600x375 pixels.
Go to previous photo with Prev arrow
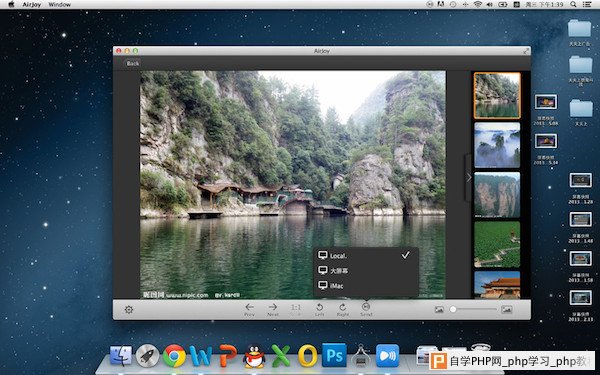pyautogui.click(x=249, y=309)
